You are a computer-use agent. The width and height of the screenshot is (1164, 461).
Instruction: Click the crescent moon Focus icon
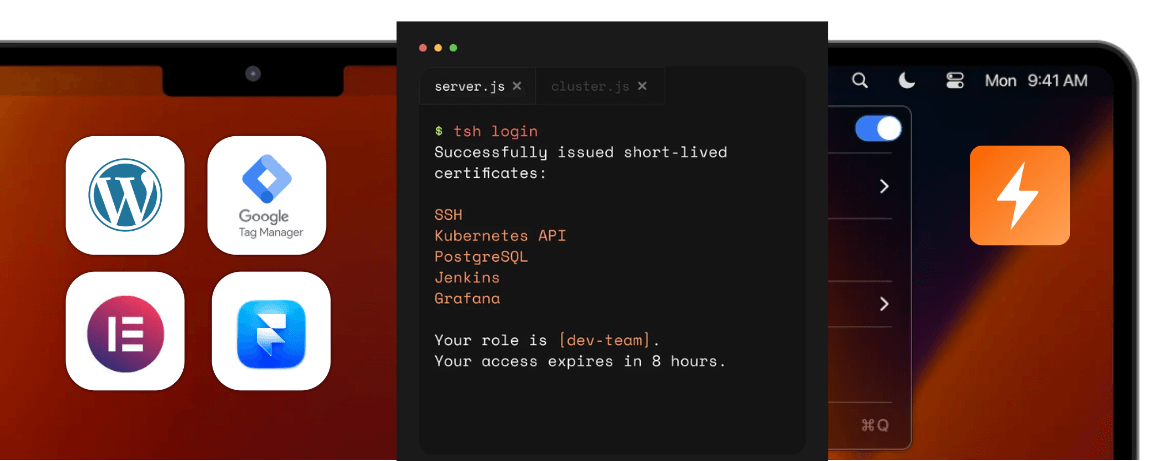pyautogui.click(x=907, y=81)
